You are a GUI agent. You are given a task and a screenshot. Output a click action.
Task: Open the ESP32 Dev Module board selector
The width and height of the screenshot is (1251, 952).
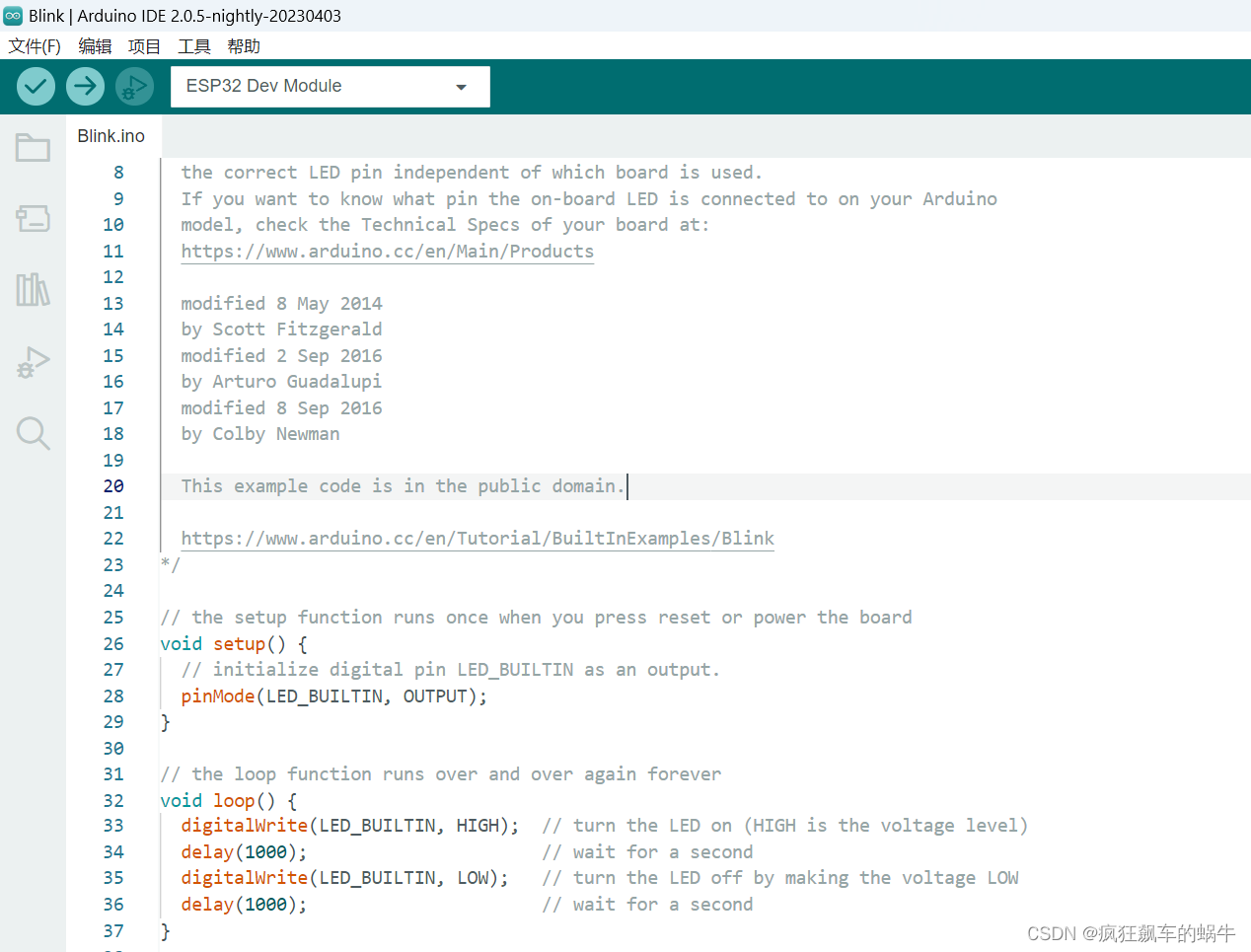pos(331,87)
